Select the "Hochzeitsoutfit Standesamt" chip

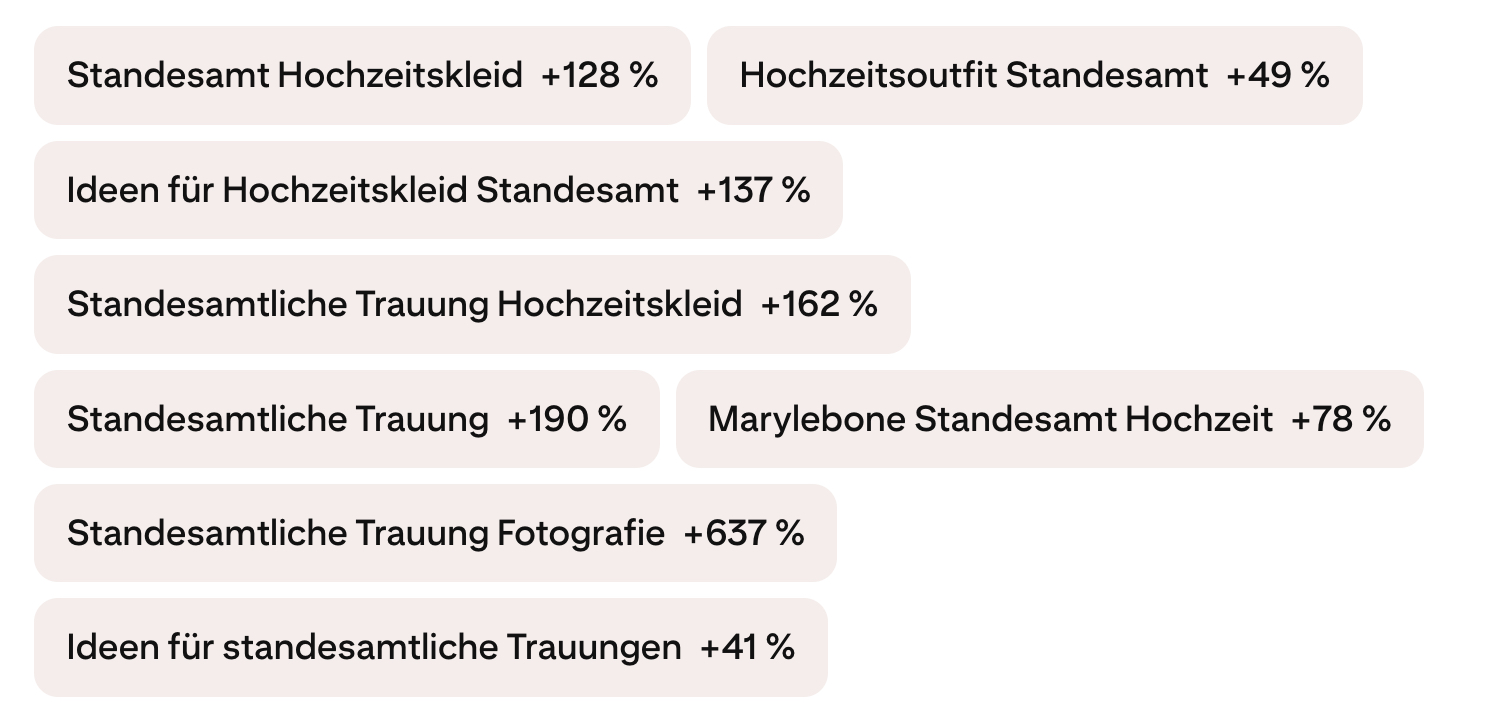(1035, 76)
